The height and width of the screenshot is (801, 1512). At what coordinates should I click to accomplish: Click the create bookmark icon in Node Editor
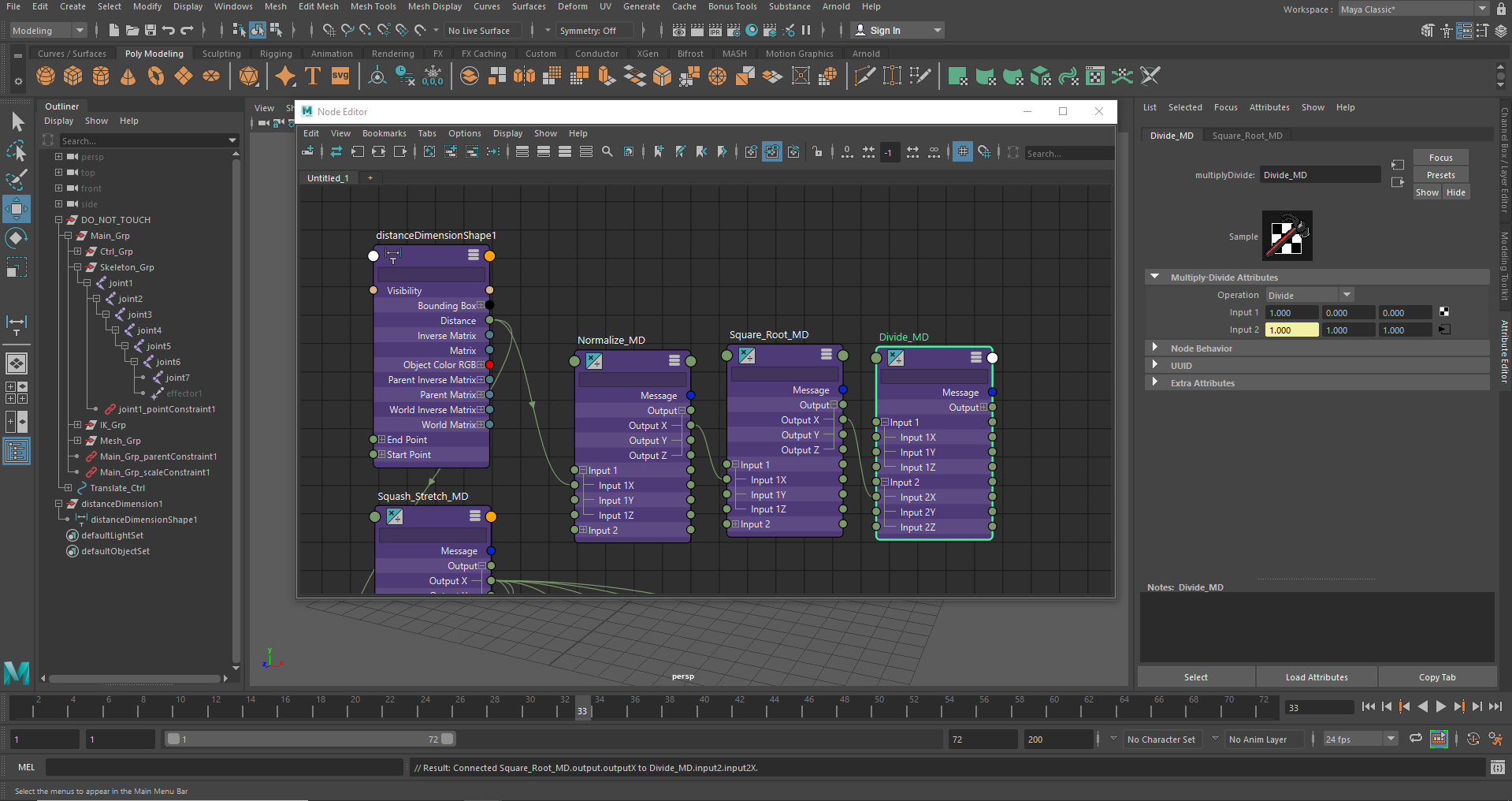(659, 151)
